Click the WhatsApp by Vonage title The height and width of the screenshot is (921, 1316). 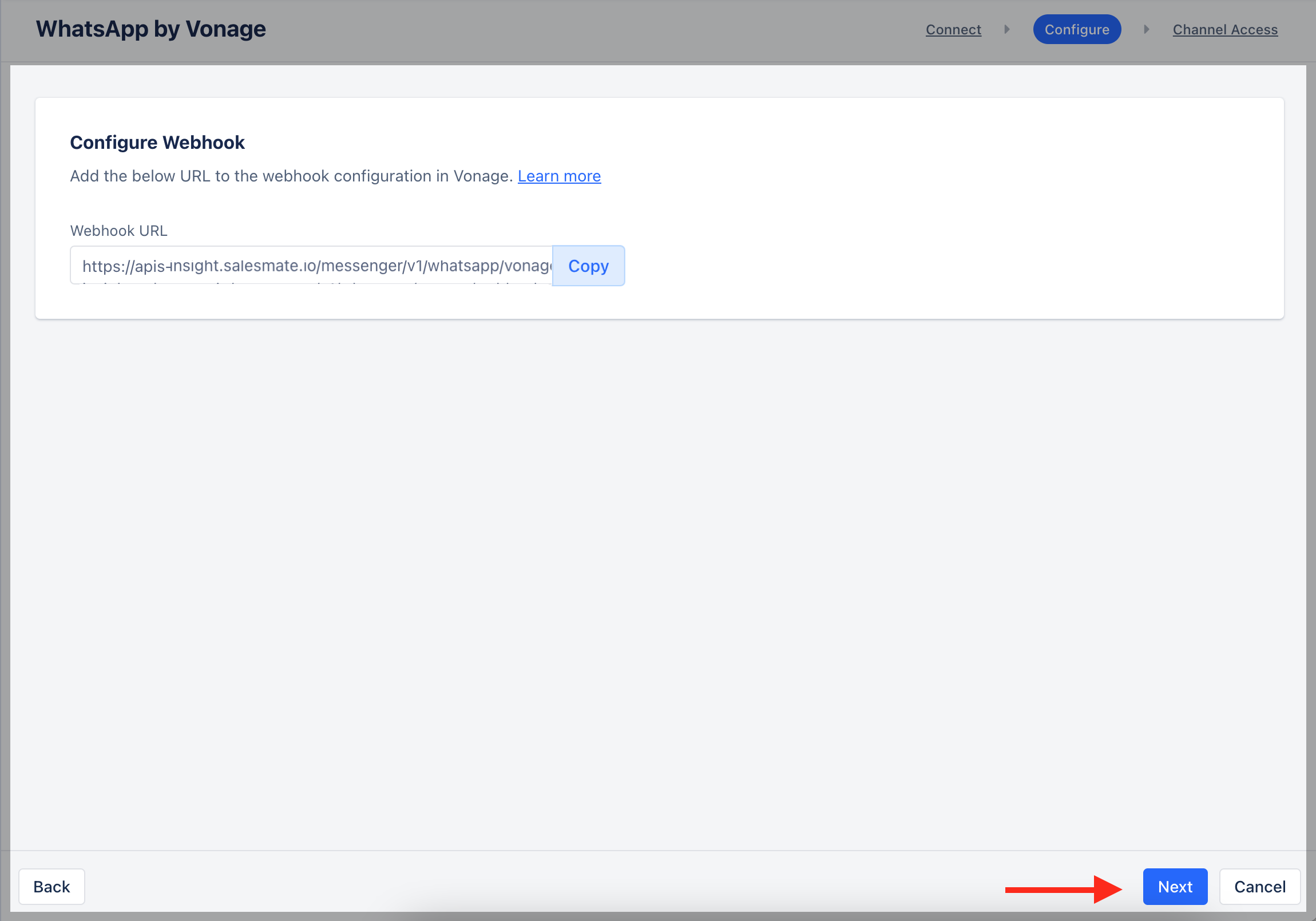click(x=150, y=29)
